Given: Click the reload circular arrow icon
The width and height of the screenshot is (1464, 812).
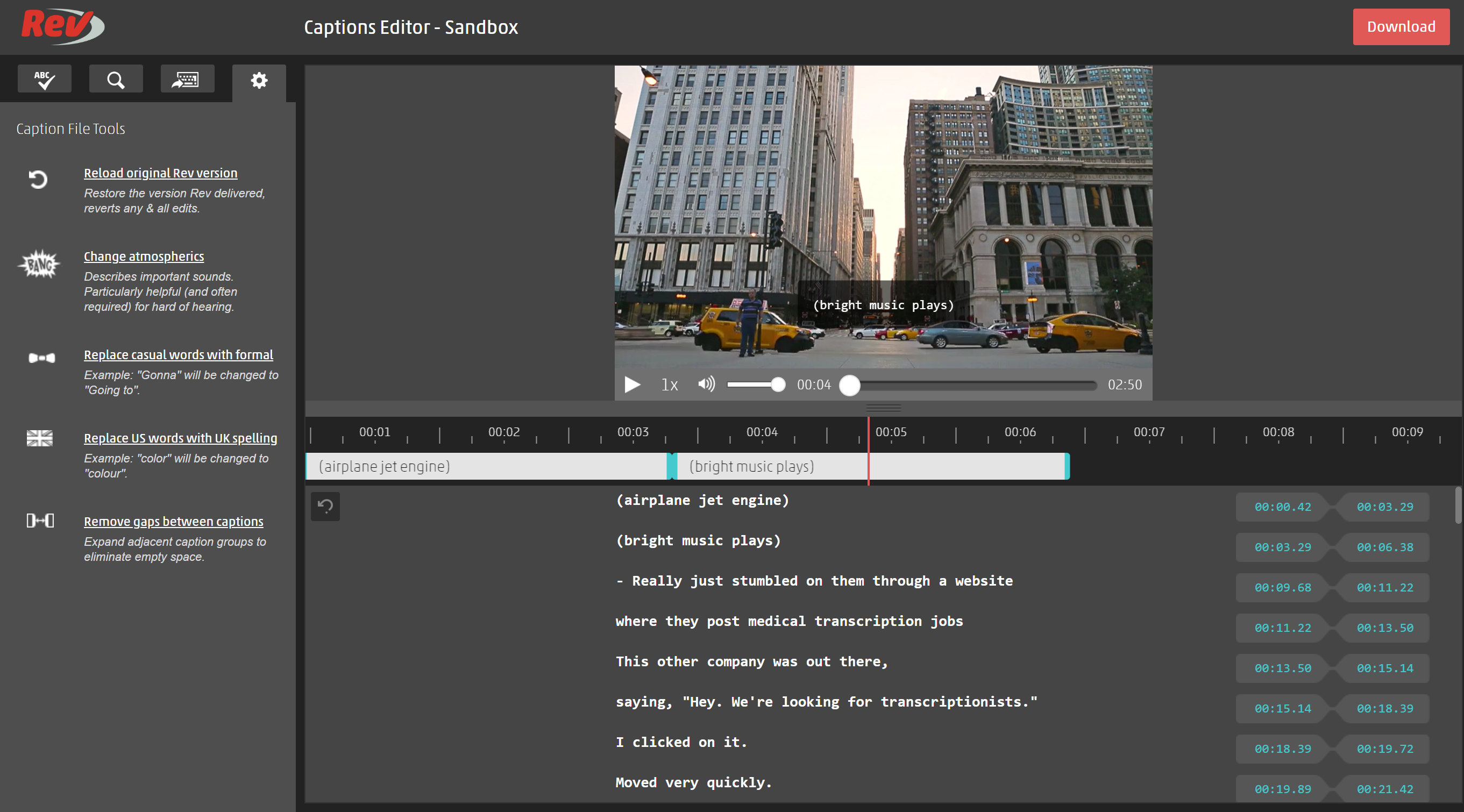Looking at the screenshot, I should click(38, 180).
